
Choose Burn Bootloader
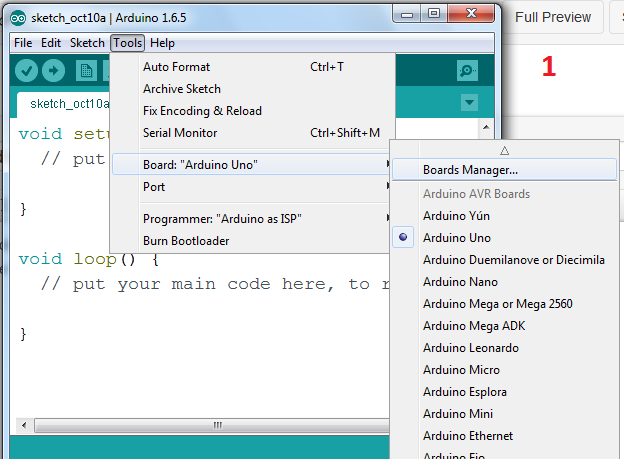(x=251, y=240)
